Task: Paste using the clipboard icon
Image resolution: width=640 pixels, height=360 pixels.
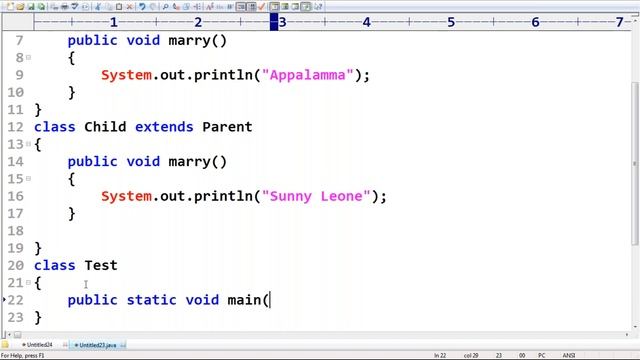Action: click(x=119, y=7)
